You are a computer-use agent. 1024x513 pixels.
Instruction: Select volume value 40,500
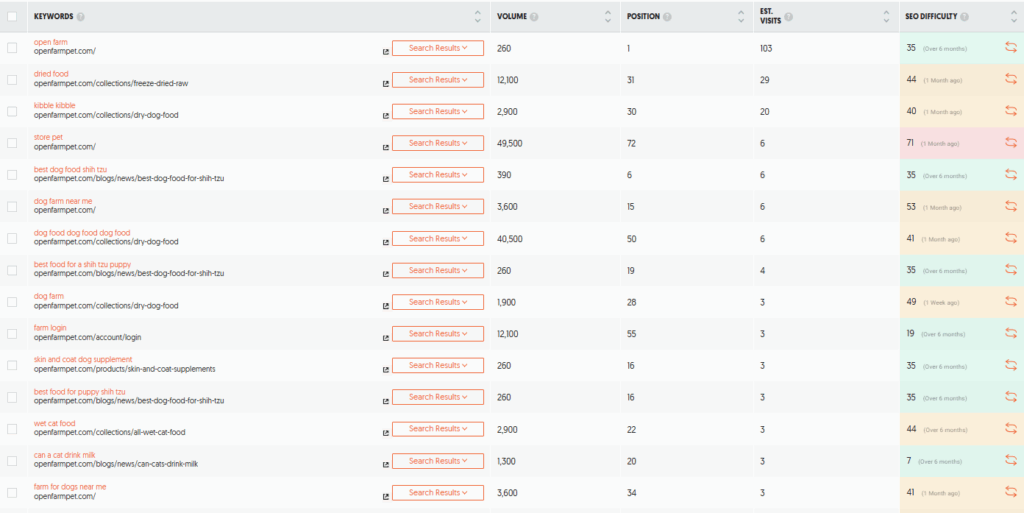(509, 239)
